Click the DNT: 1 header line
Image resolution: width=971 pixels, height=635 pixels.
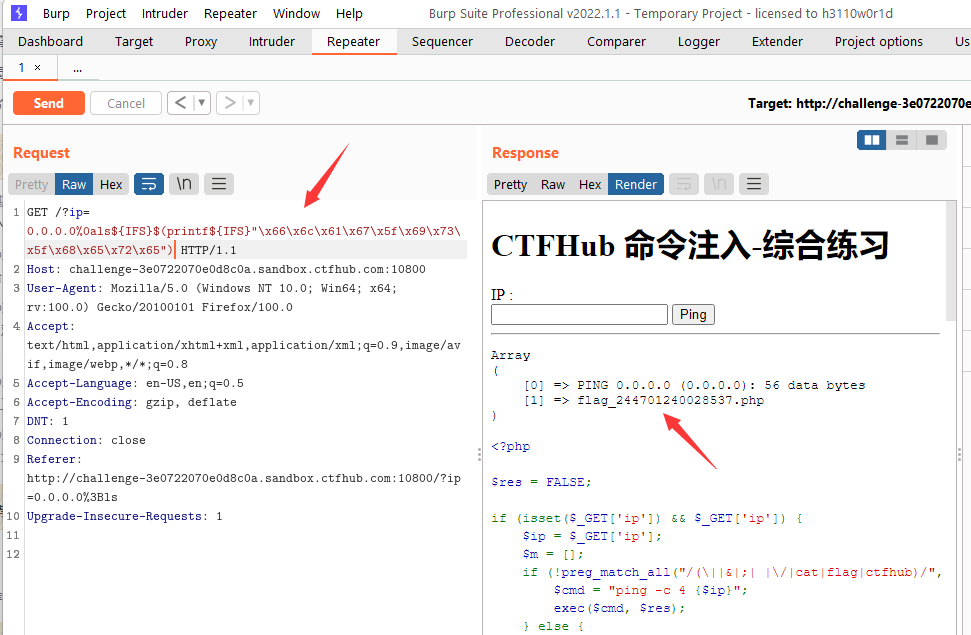point(48,421)
